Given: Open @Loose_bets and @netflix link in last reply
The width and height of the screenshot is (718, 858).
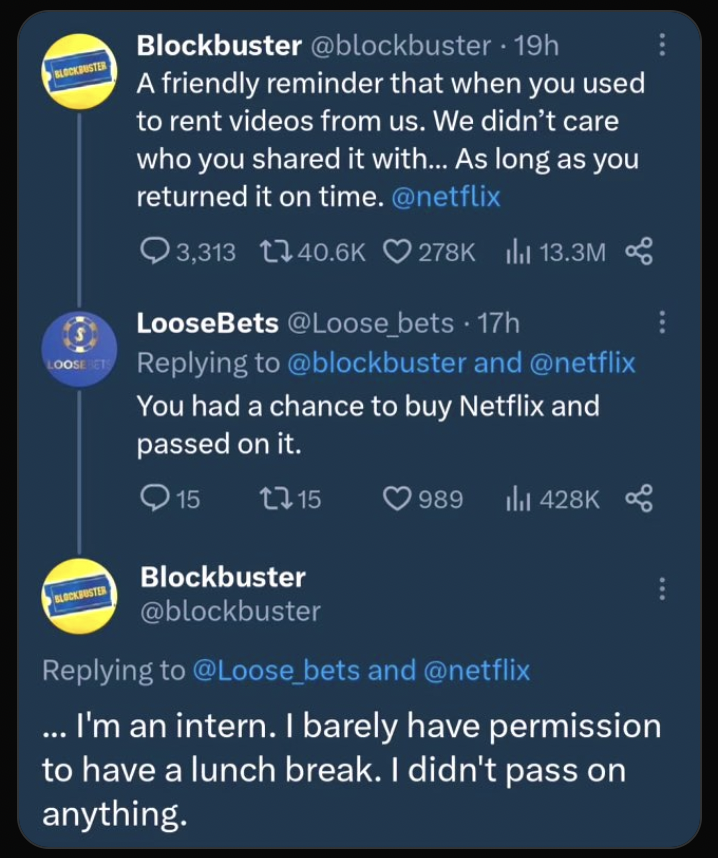Looking at the screenshot, I should (x=360, y=670).
